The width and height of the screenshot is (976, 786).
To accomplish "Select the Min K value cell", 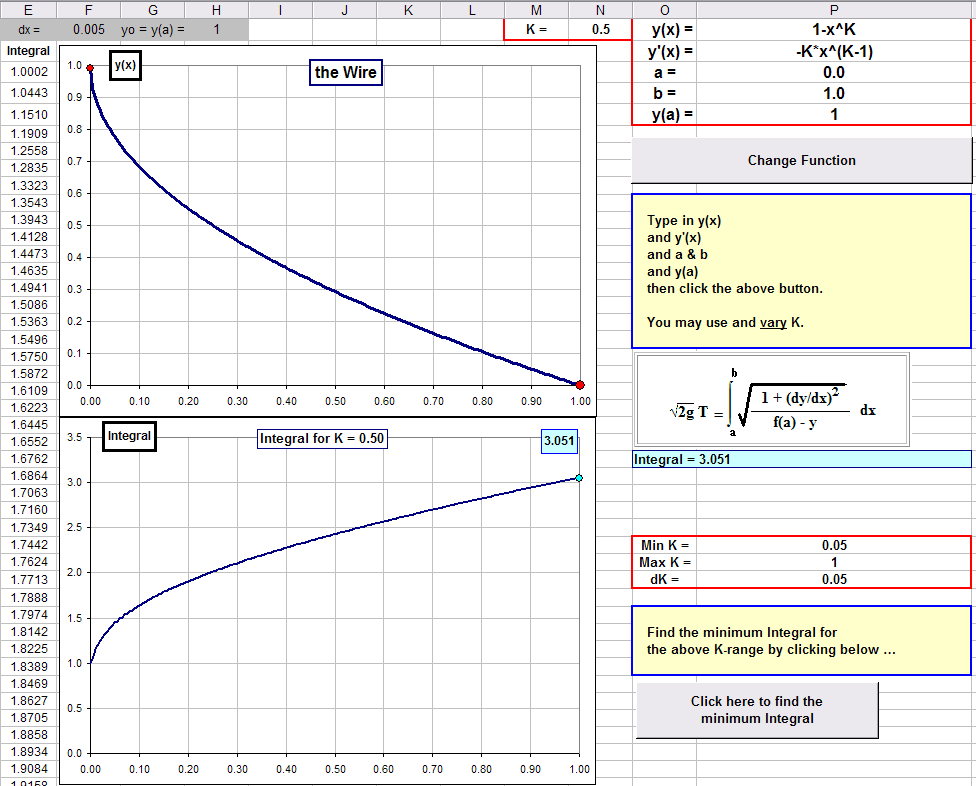I will (x=834, y=545).
